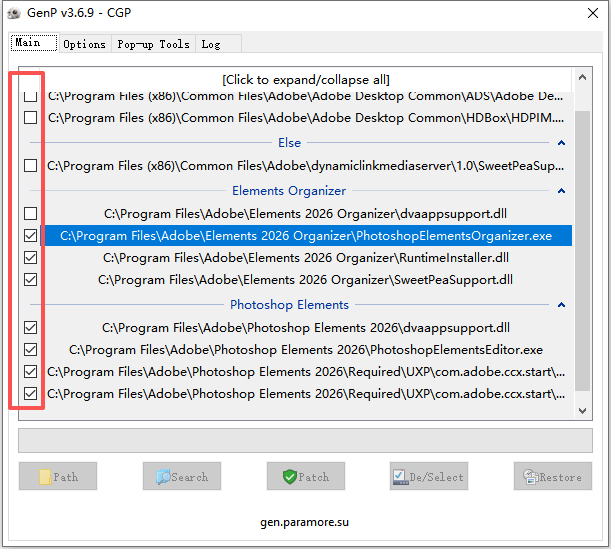Open the gen.paramore.su link

point(305,522)
